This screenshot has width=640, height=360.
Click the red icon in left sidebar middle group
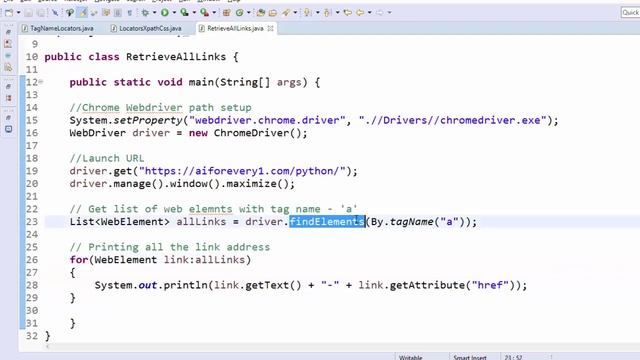(9, 98)
